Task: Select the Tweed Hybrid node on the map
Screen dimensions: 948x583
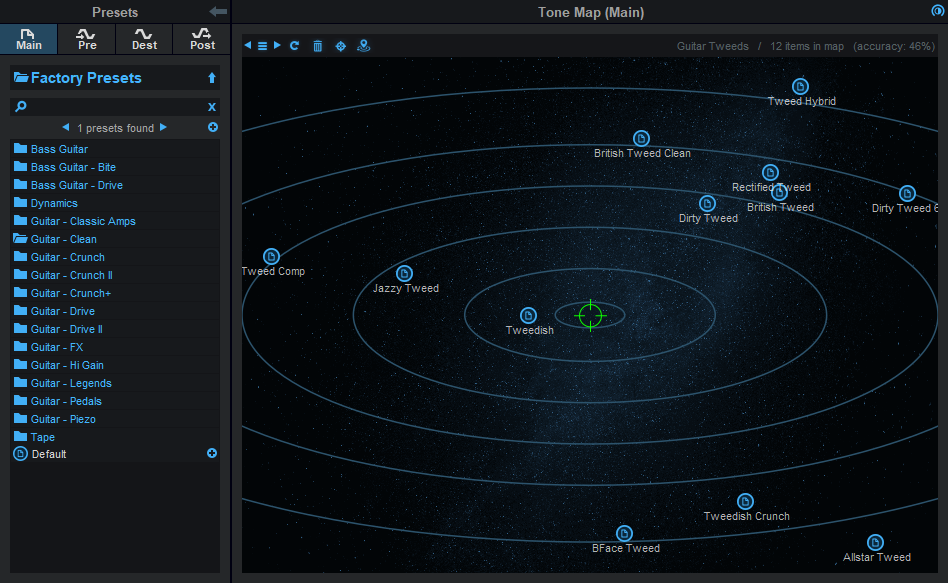Action: [x=800, y=86]
